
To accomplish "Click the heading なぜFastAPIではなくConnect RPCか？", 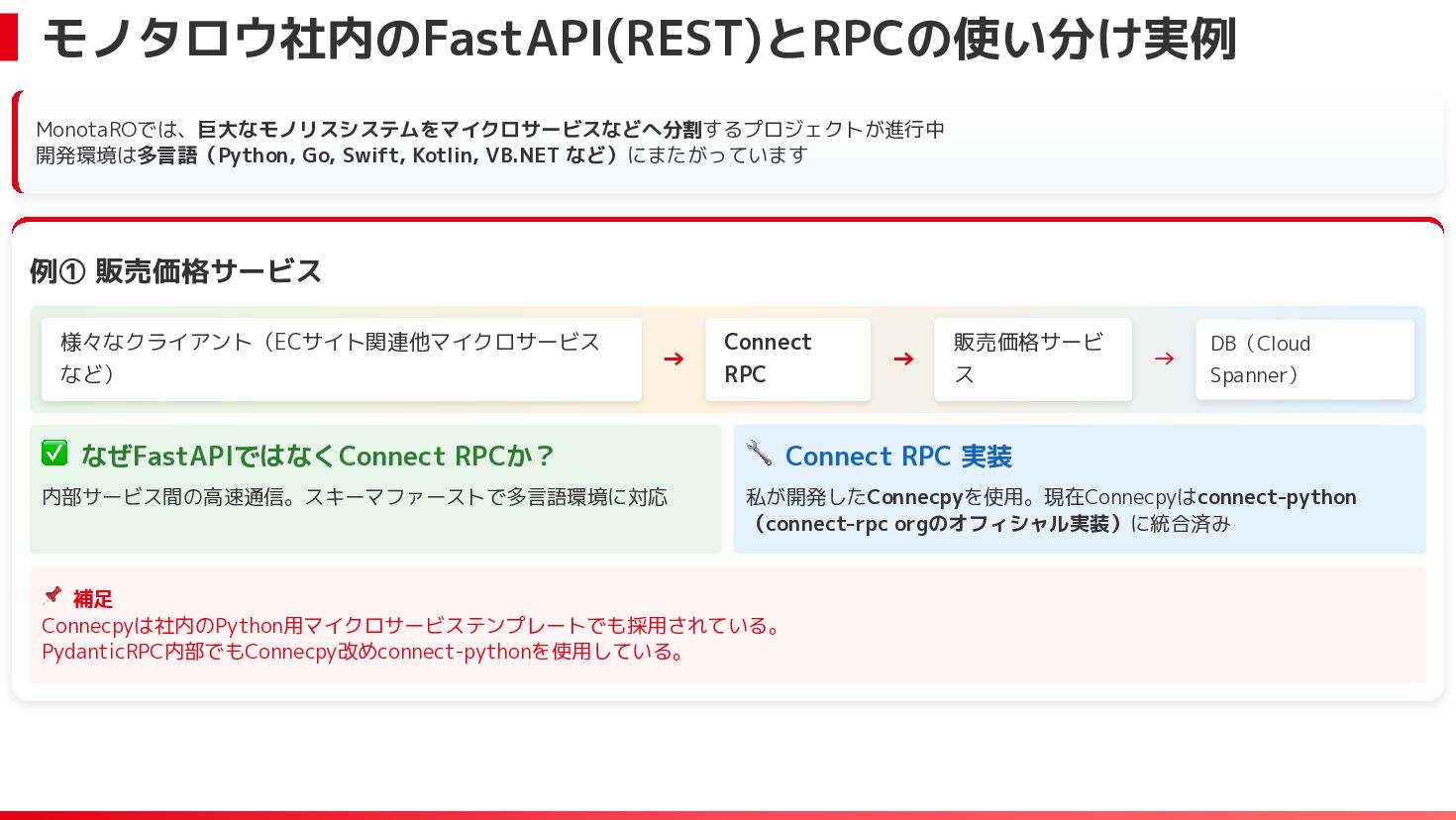I will coord(318,456).
